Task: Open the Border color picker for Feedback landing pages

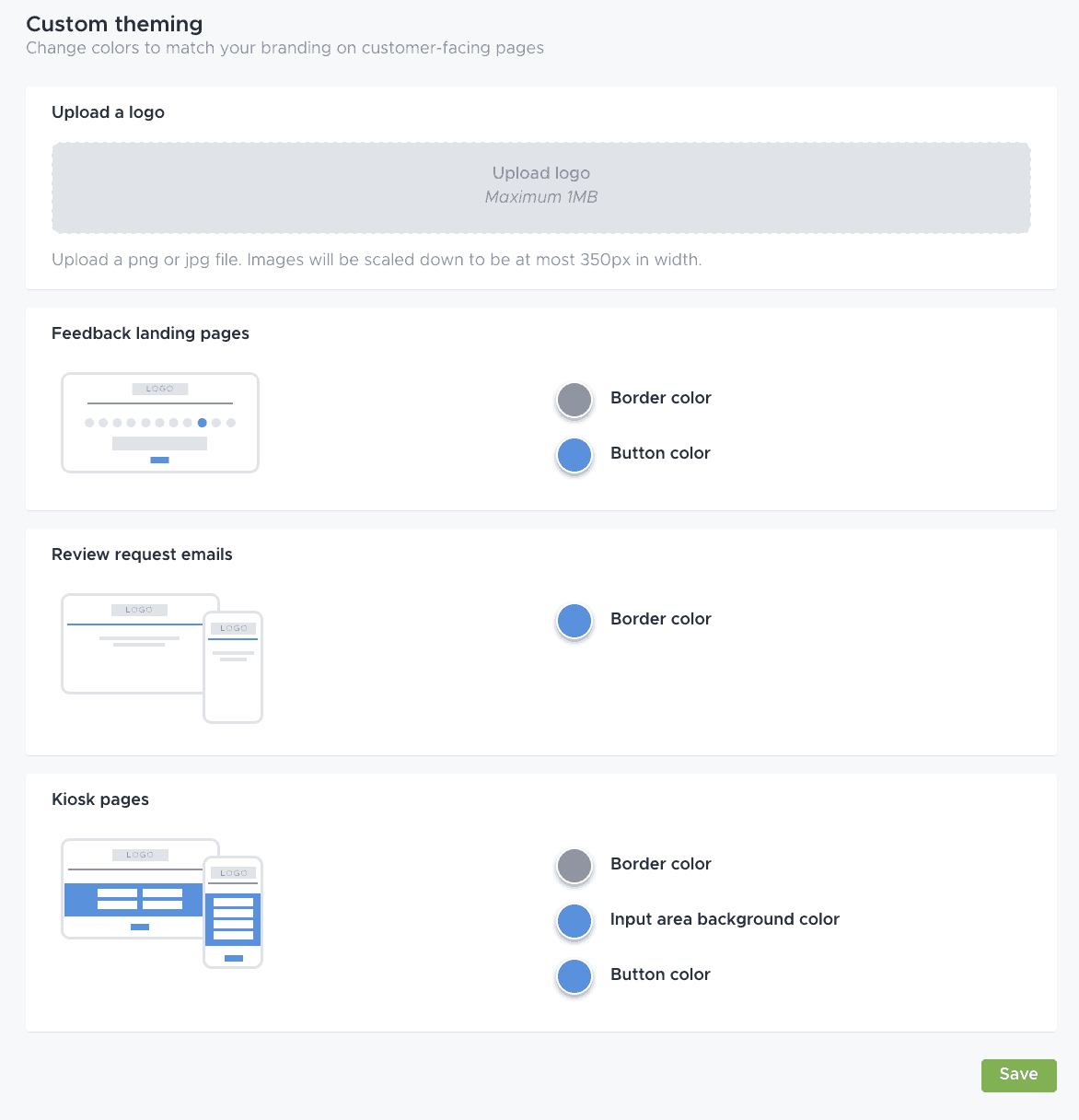Action: click(x=574, y=400)
